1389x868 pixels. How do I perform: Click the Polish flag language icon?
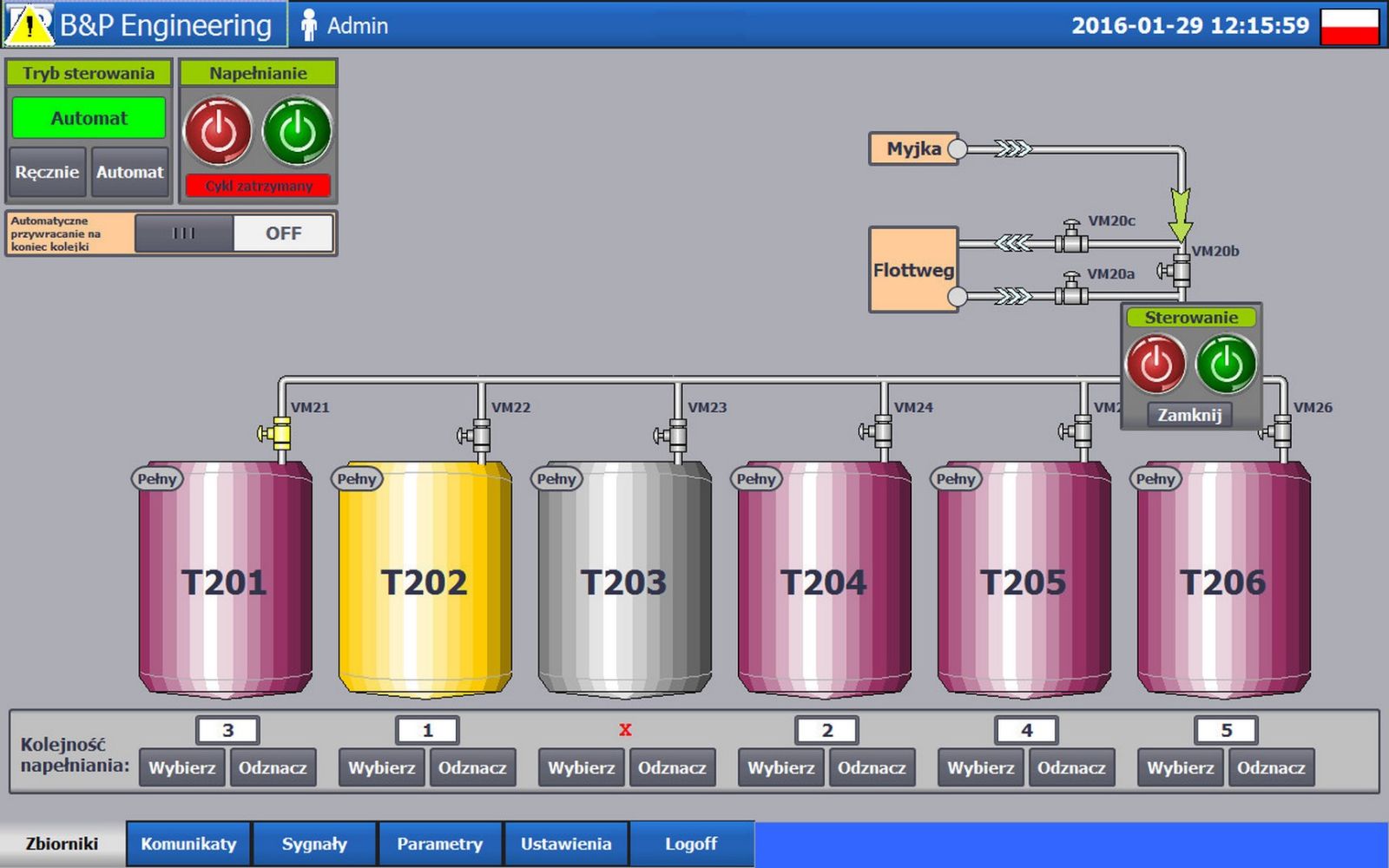[x=1349, y=25]
